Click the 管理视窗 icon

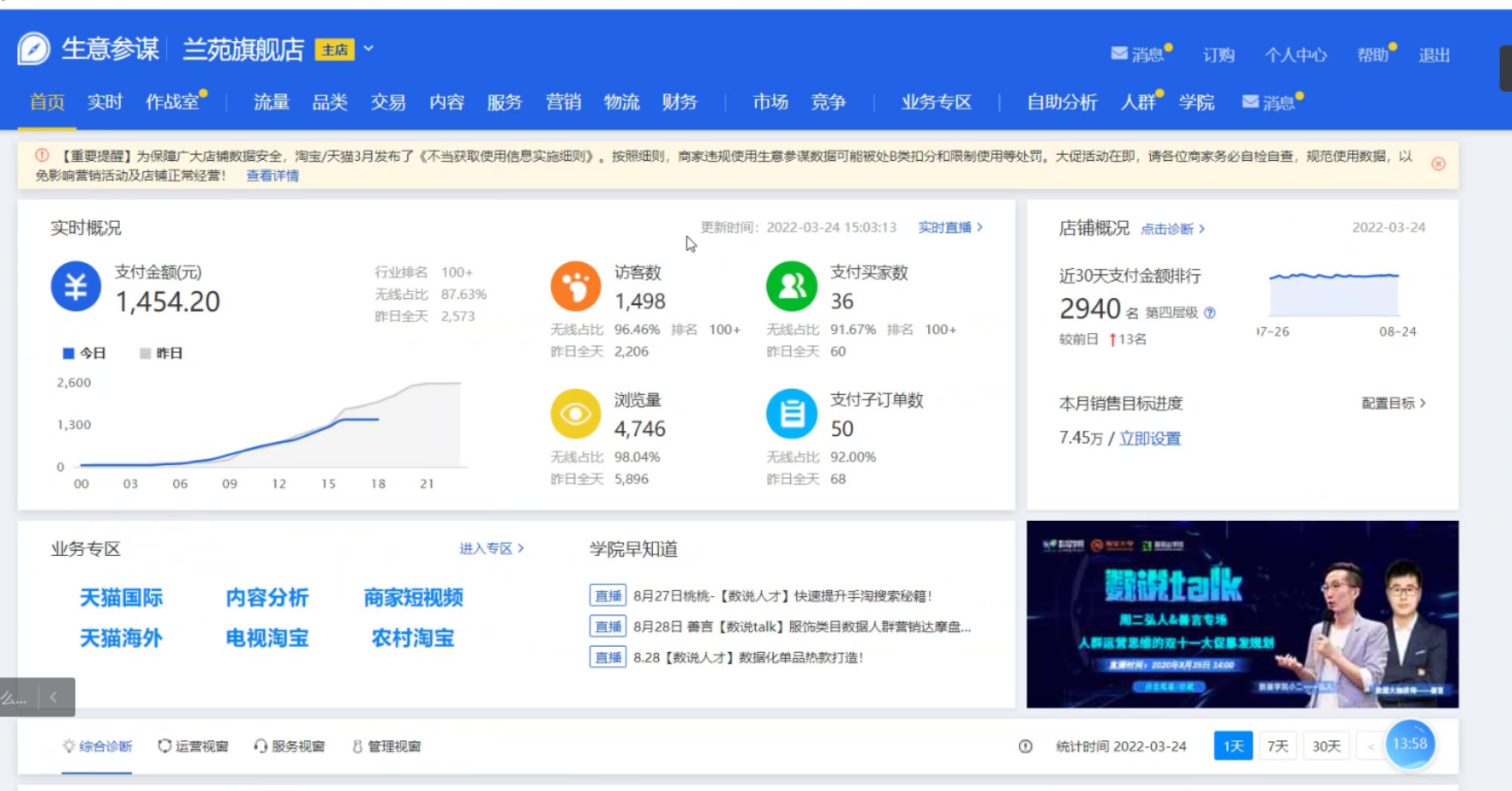[357, 746]
